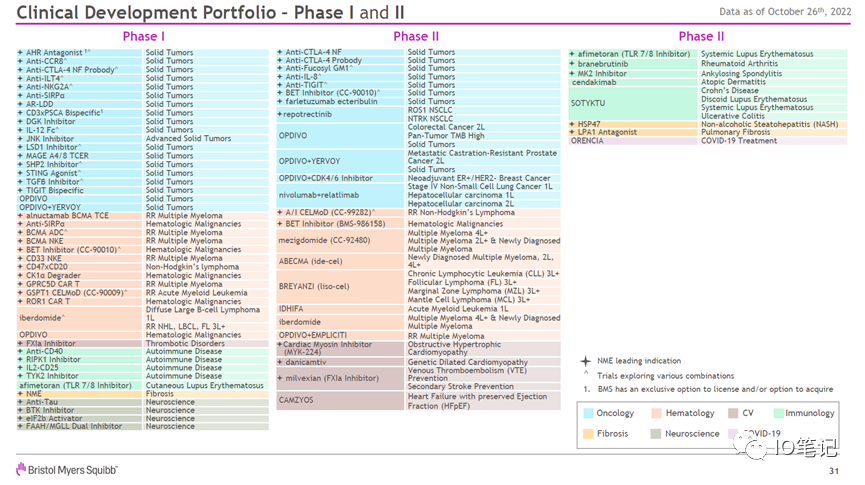Click the 'farletuzumab ecteribulin' entry
Viewport: 865px width, 485px height.
pyautogui.click(x=332, y=102)
